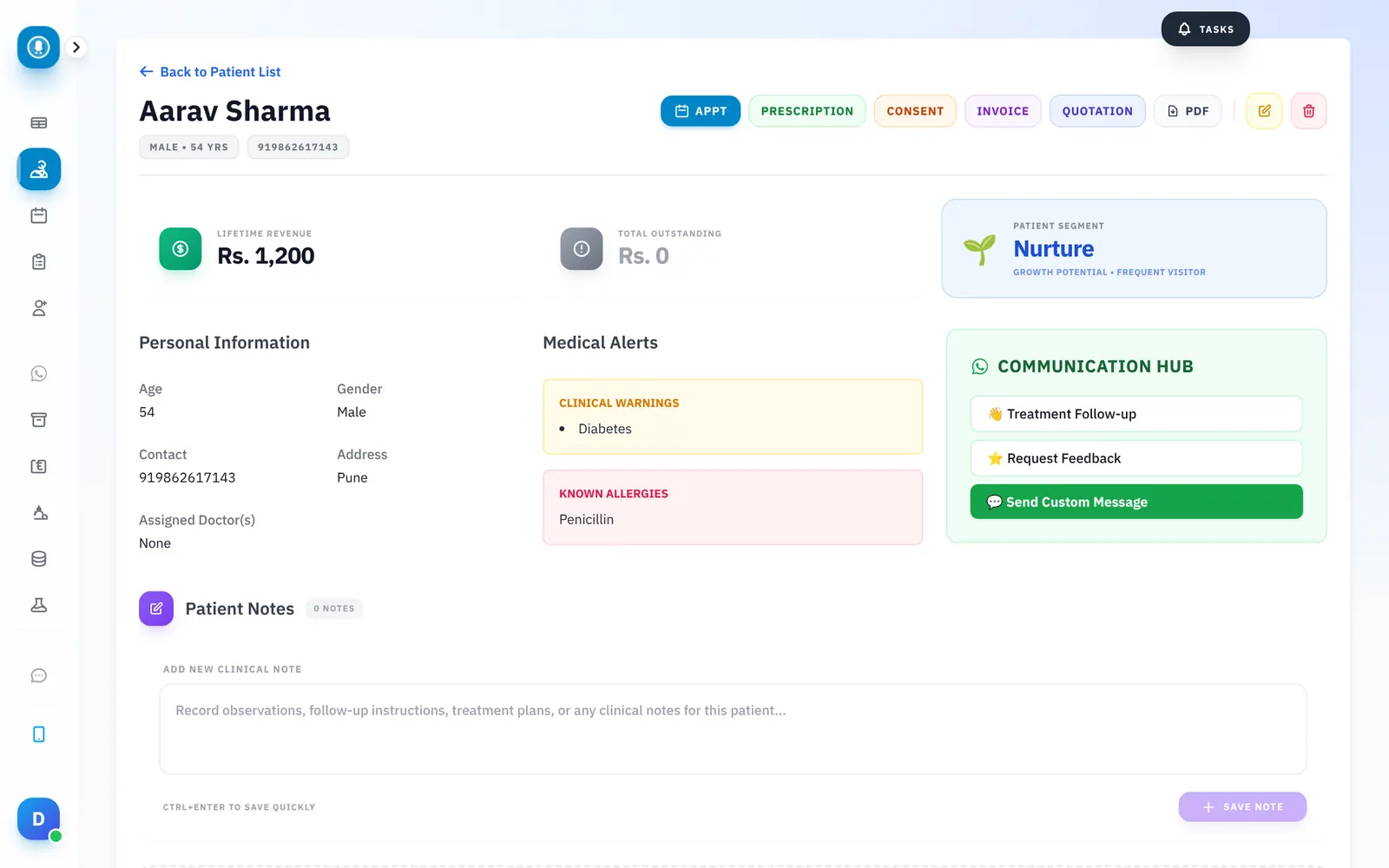
Task: Open the clipboard icon in sidebar
Action: click(39, 262)
